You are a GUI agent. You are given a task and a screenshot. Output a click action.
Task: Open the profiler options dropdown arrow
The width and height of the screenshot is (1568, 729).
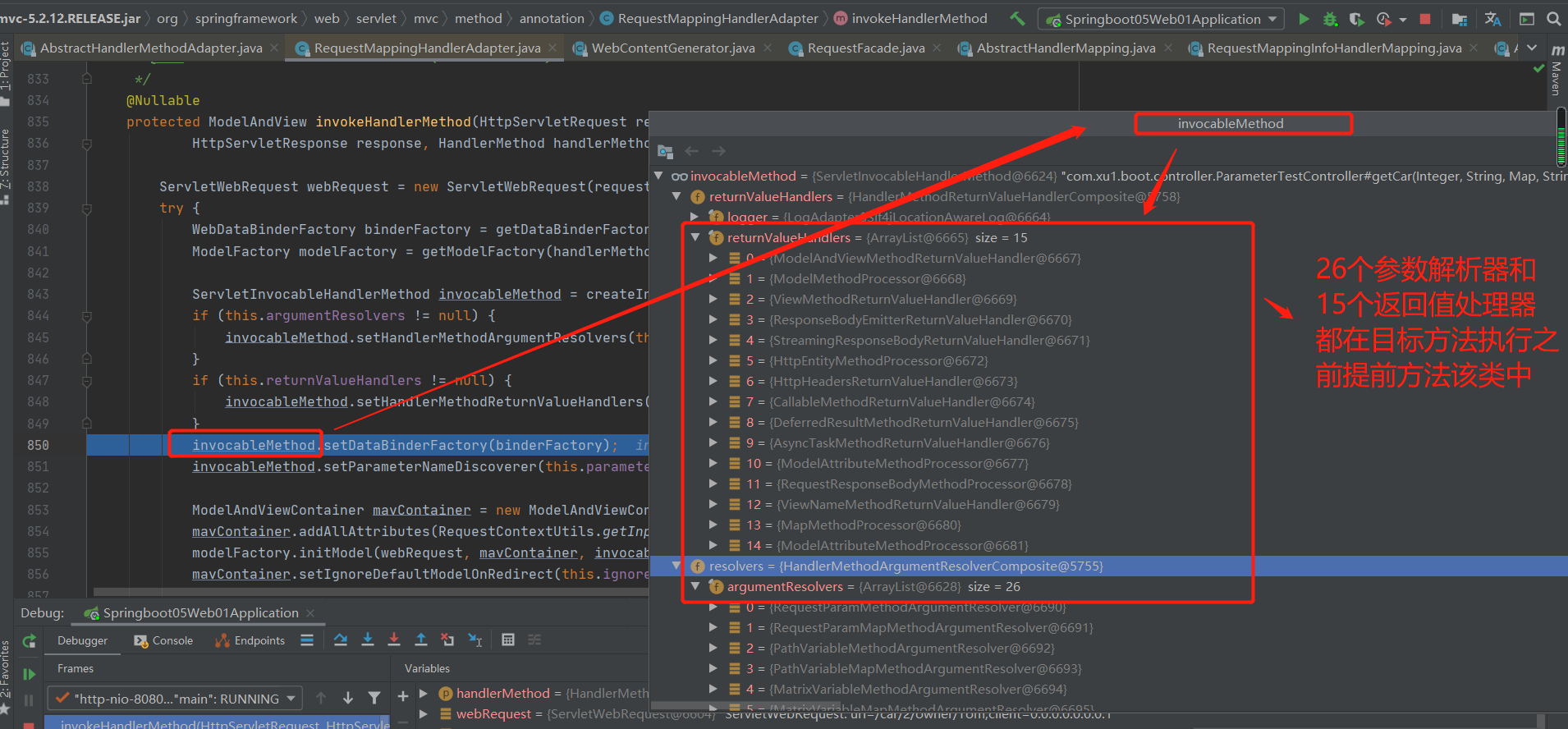pos(1403,19)
